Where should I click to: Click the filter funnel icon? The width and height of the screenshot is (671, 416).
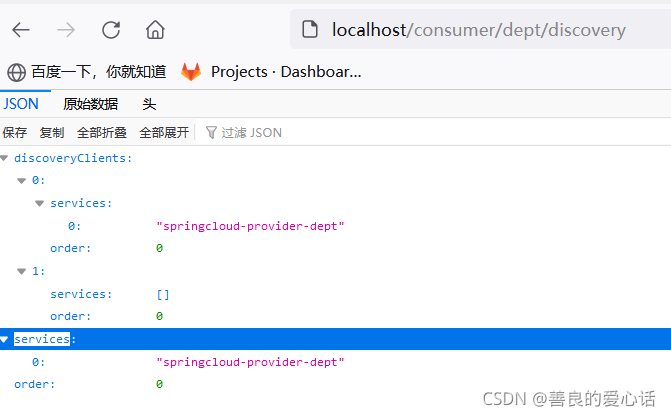click(x=211, y=133)
